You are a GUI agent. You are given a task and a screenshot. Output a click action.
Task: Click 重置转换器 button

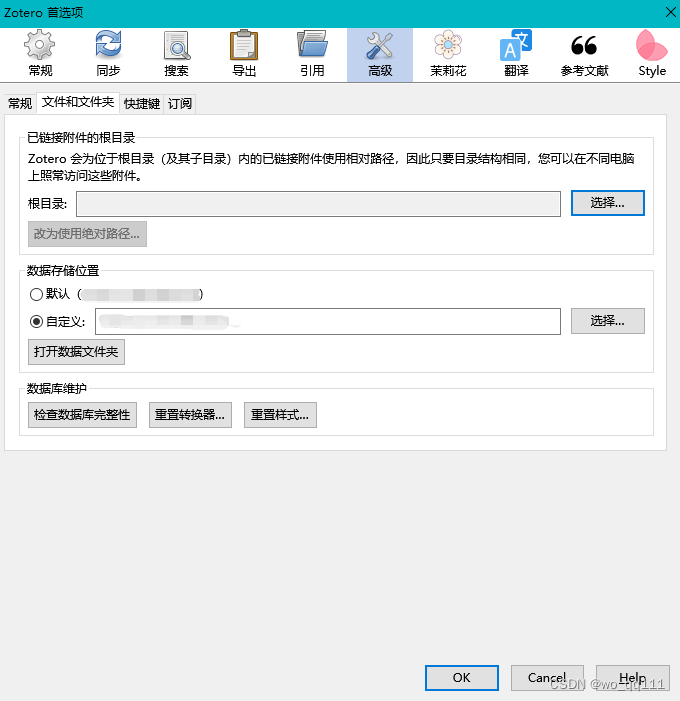[190, 415]
